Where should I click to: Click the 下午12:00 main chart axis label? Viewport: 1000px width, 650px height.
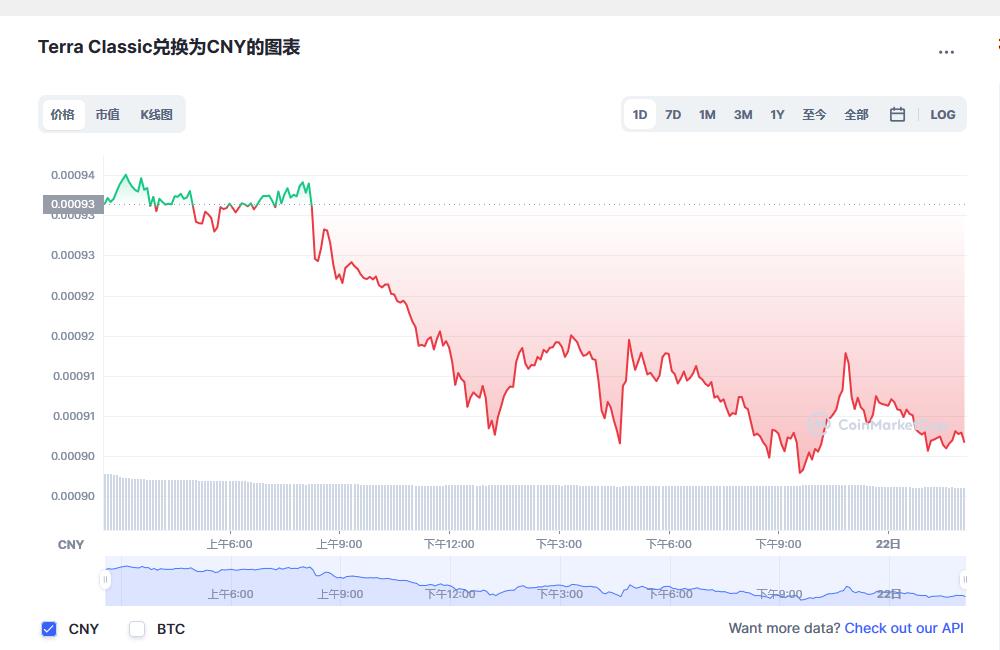click(x=450, y=544)
